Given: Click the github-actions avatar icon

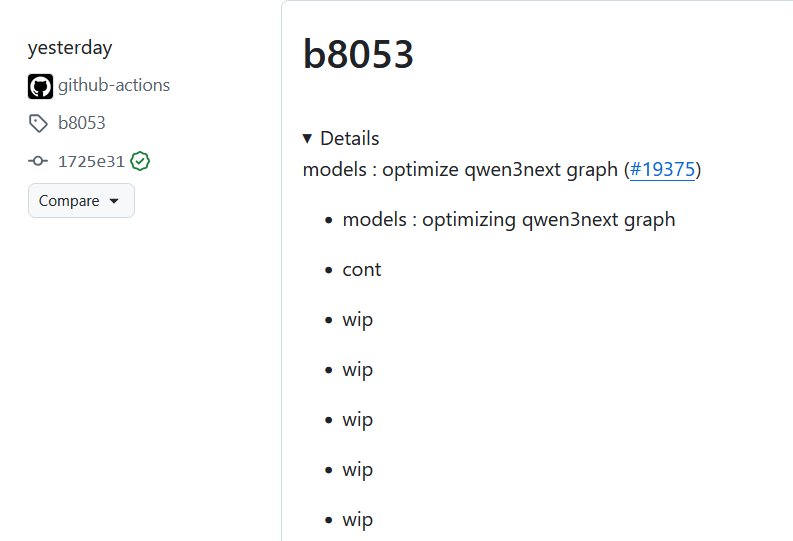Looking at the screenshot, I should pos(40,86).
